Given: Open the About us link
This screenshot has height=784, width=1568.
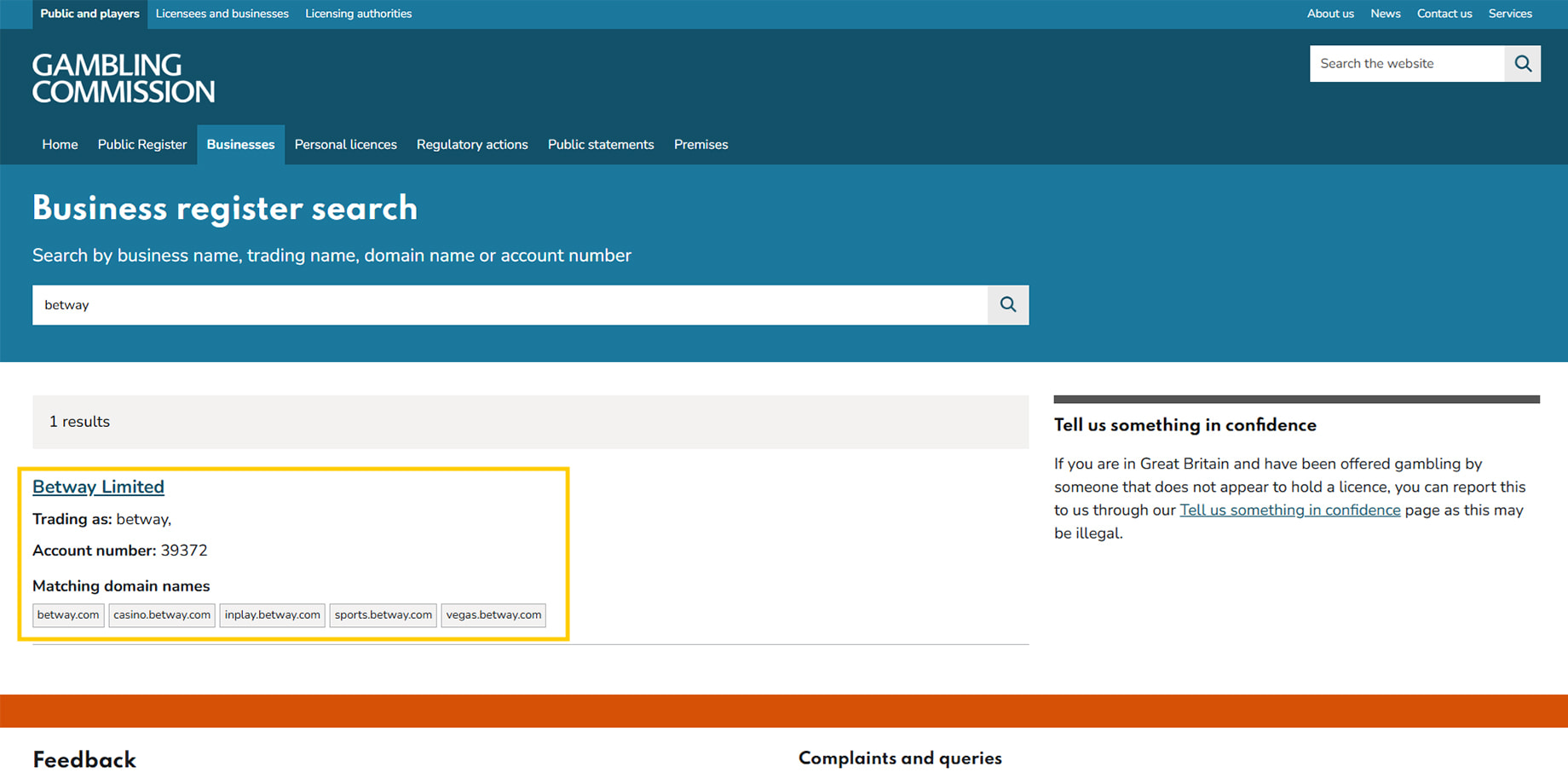Looking at the screenshot, I should (x=1330, y=14).
